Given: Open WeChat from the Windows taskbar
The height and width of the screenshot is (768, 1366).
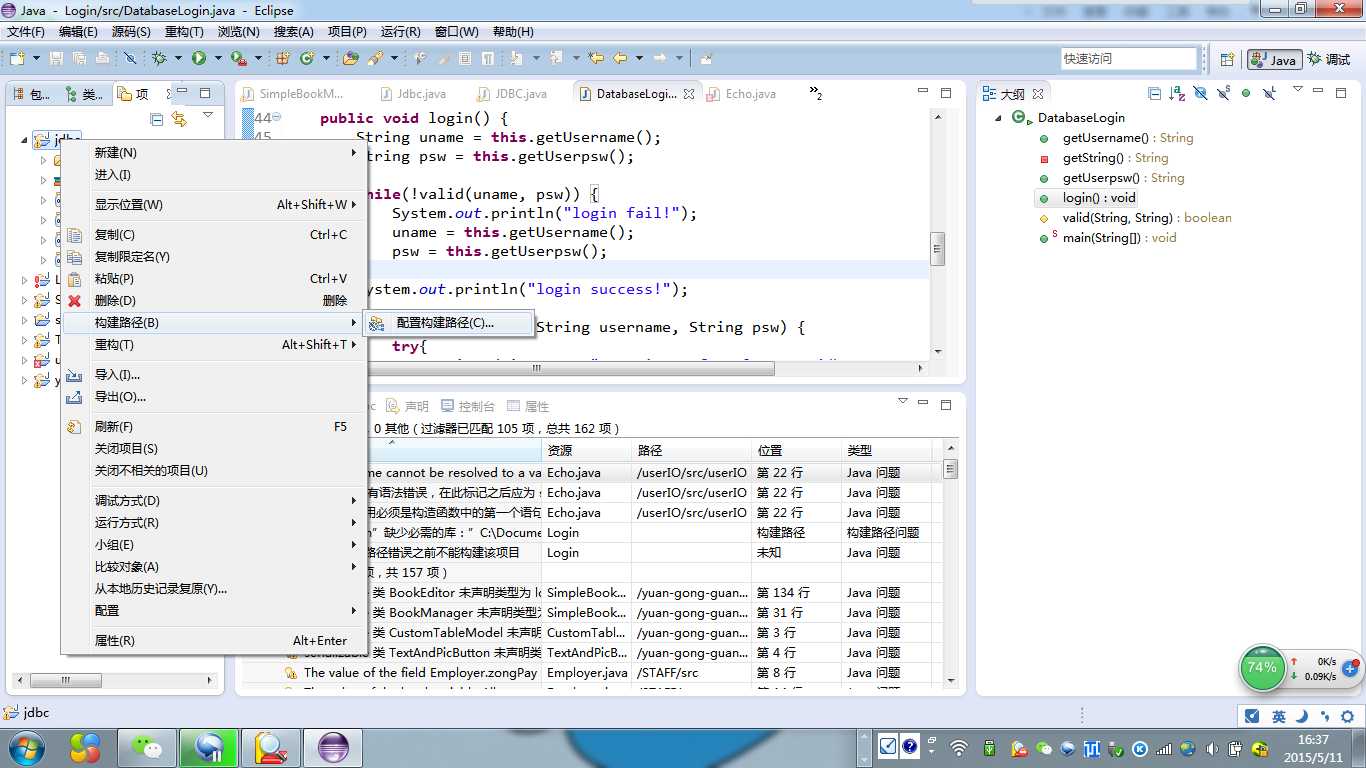Looking at the screenshot, I should (147, 747).
